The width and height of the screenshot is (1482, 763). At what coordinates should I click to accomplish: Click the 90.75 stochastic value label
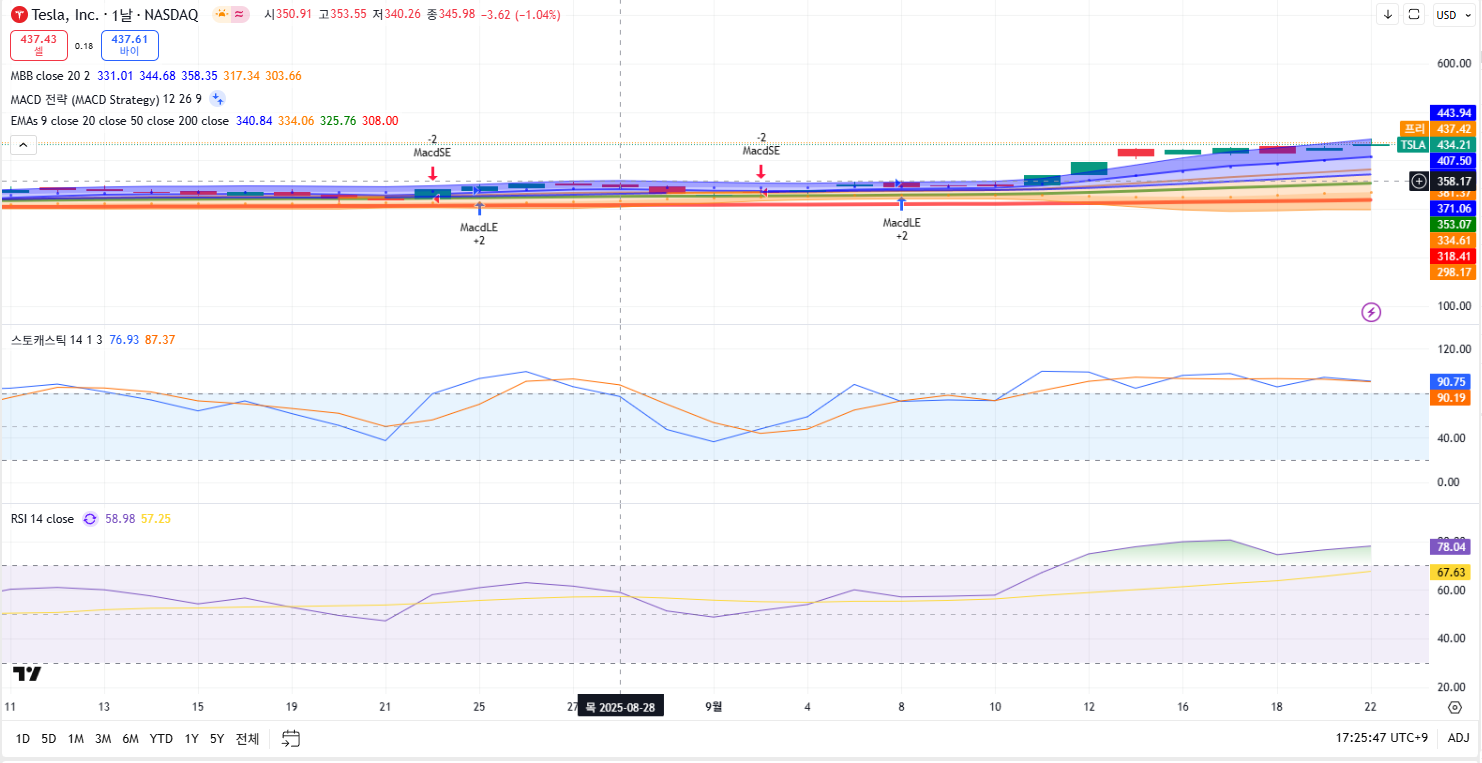click(x=1452, y=382)
